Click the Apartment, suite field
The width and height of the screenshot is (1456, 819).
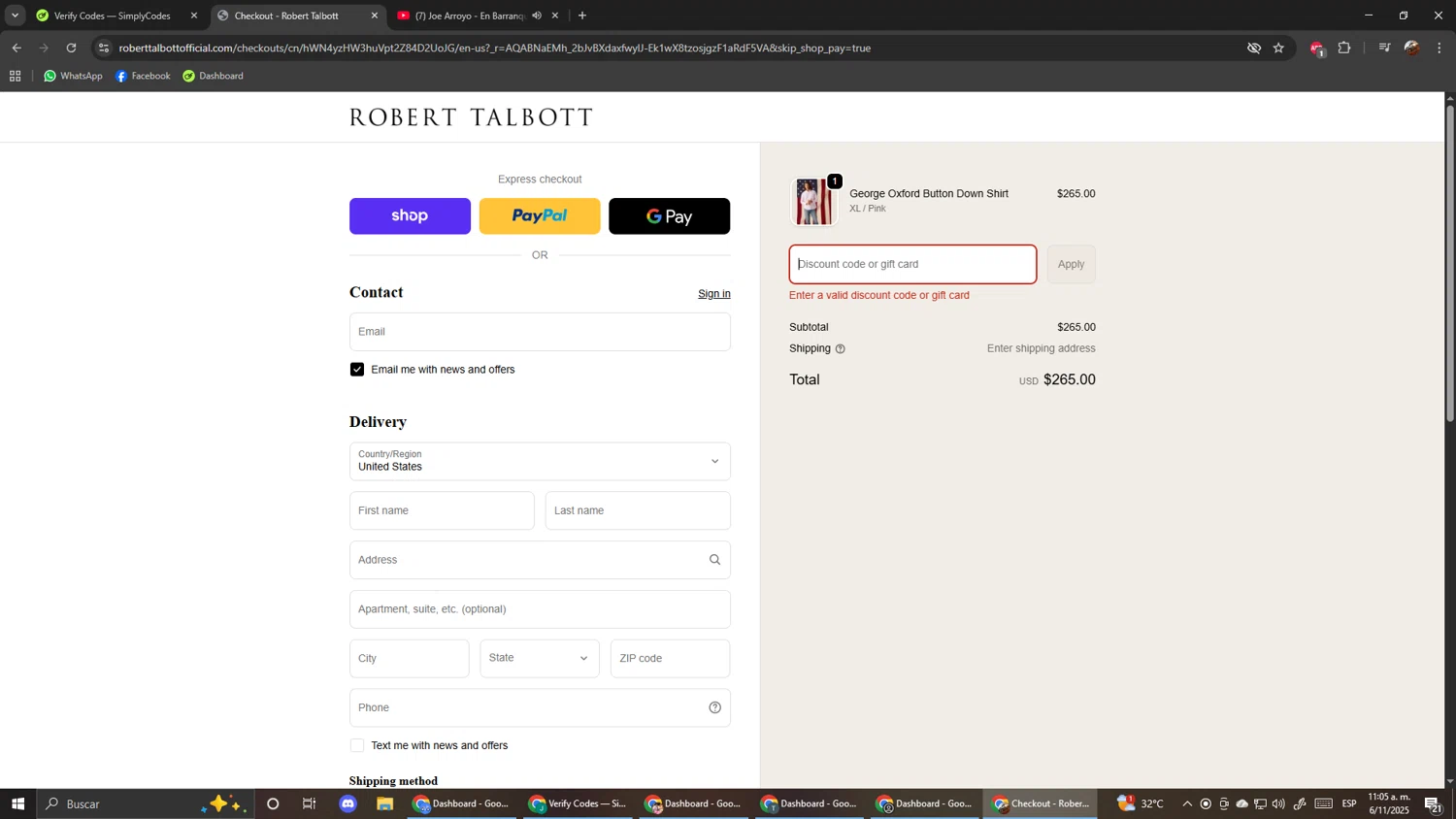point(540,609)
